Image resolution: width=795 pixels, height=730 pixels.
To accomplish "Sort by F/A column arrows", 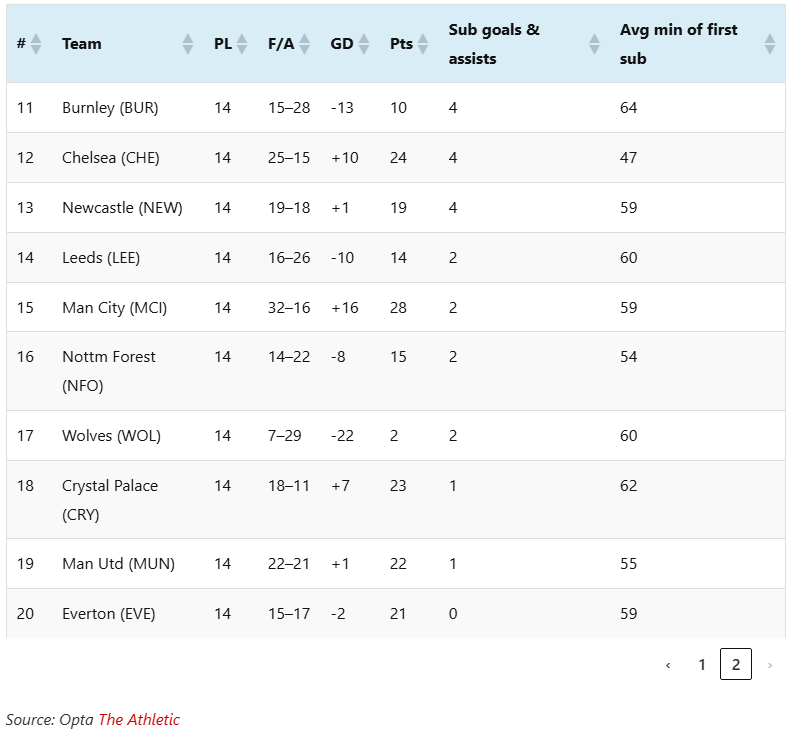I will coord(305,44).
